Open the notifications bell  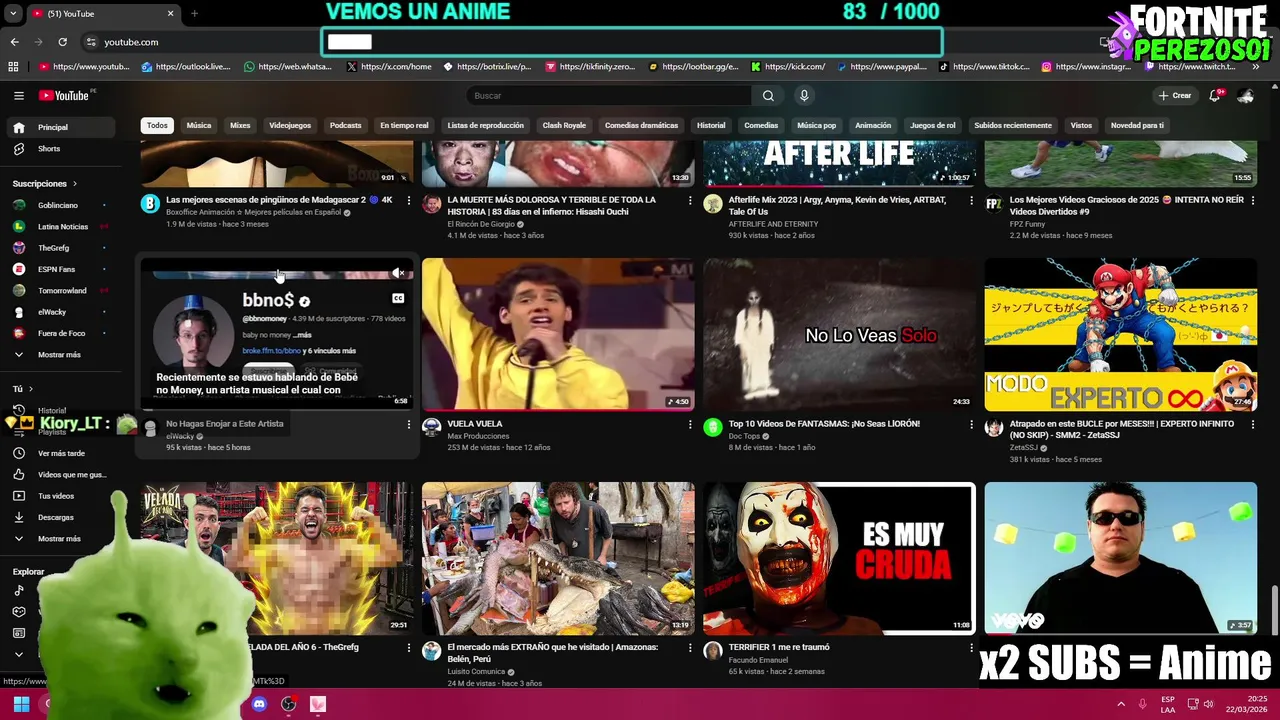[x=1214, y=96]
